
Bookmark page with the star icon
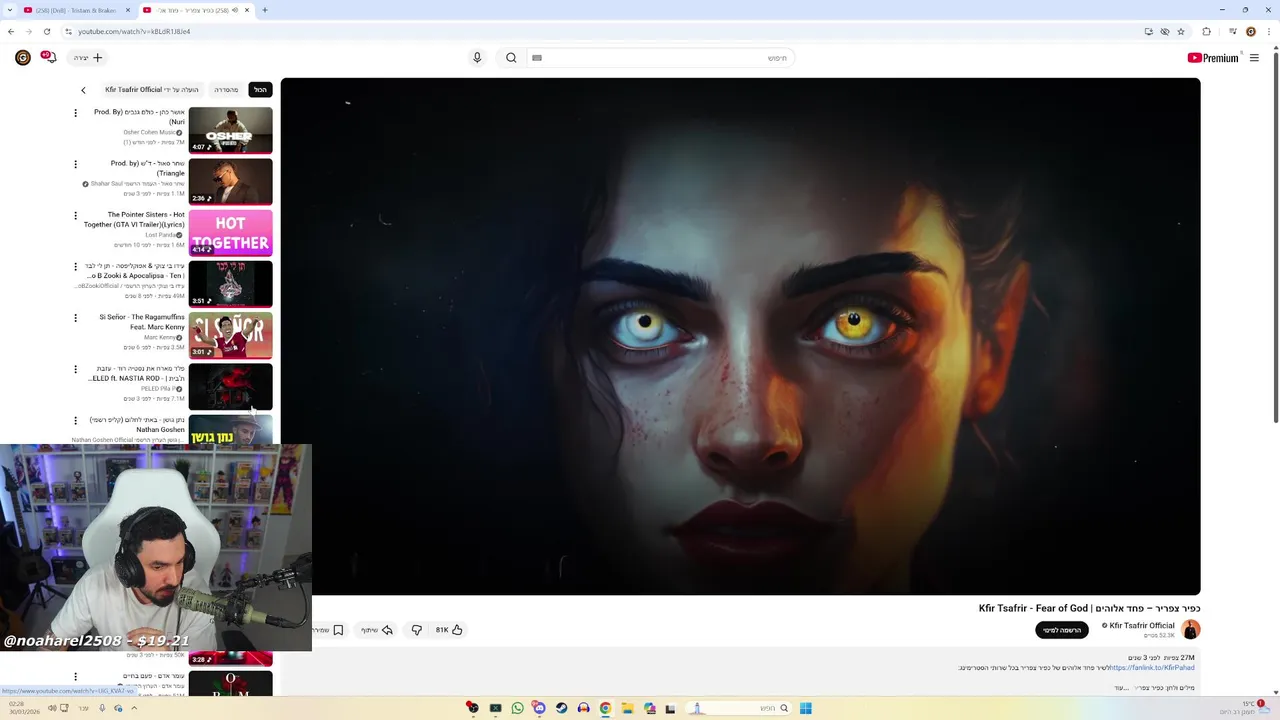coord(1181,31)
